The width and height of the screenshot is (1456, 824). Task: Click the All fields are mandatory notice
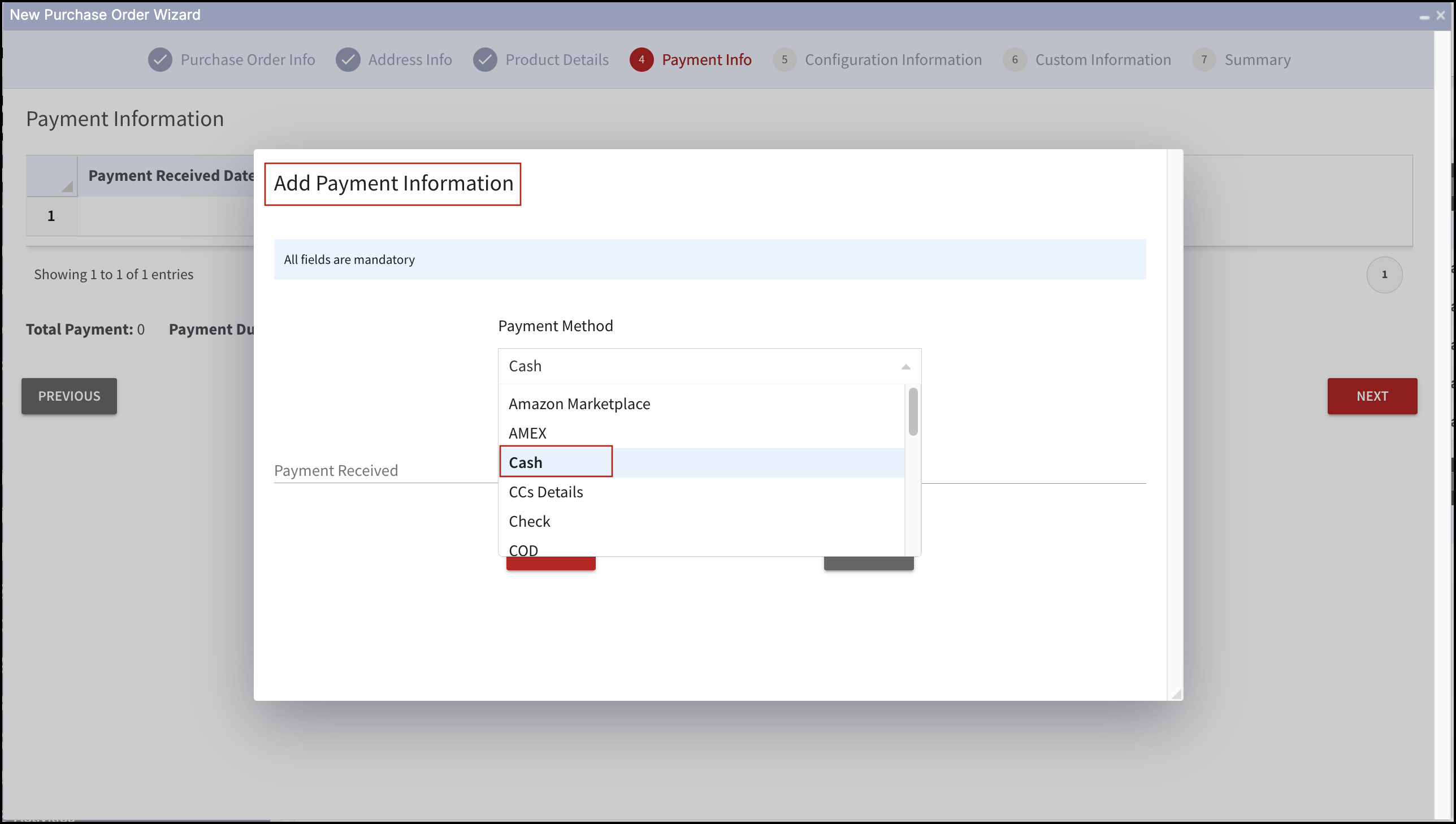(709, 259)
